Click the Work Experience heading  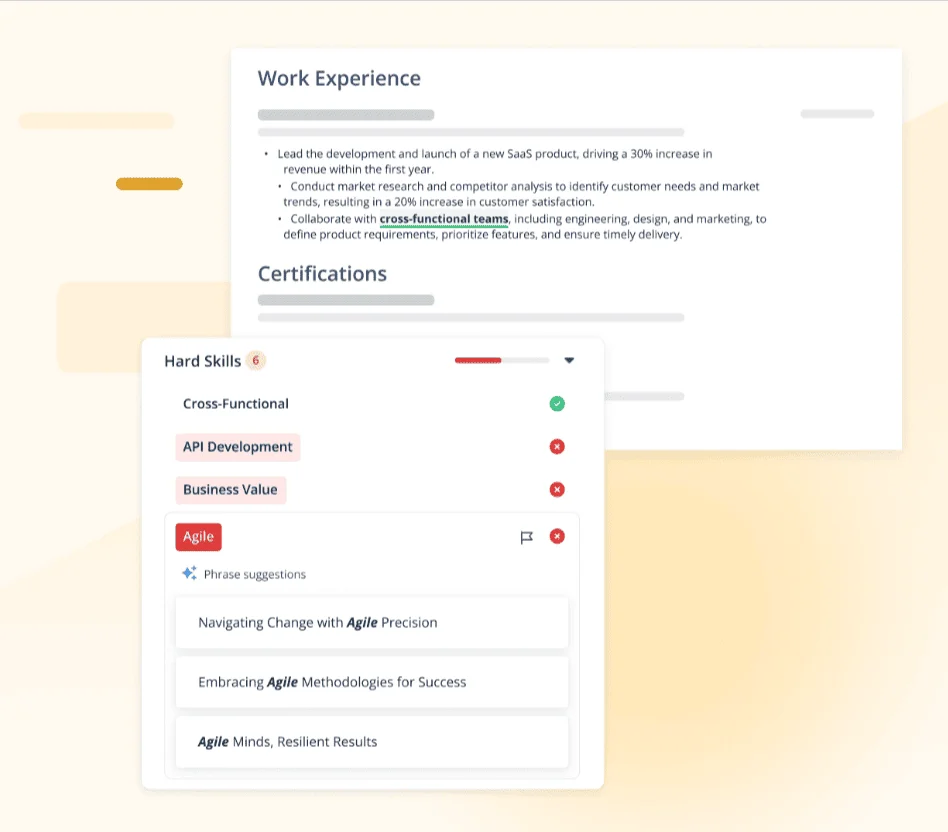pyautogui.click(x=339, y=79)
